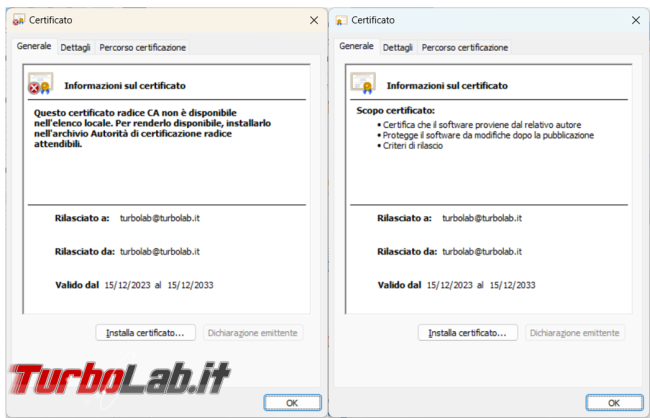Click 'Rilasciato a' email in right window

482,218
